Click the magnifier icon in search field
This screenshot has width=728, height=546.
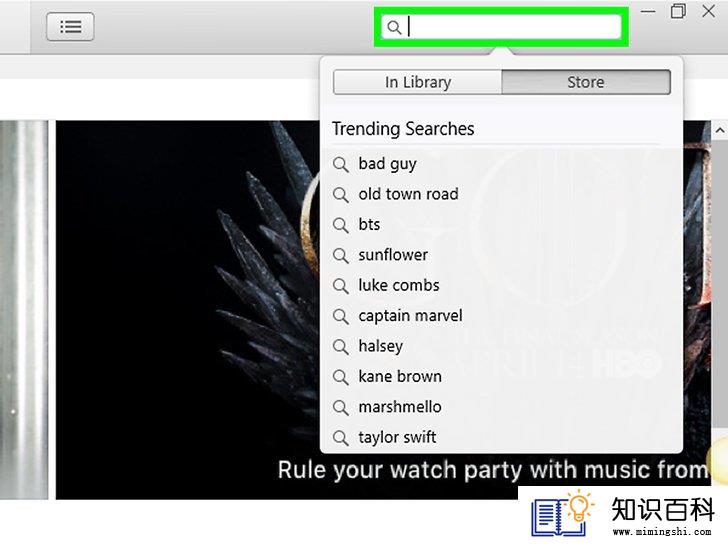click(x=394, y=27)
